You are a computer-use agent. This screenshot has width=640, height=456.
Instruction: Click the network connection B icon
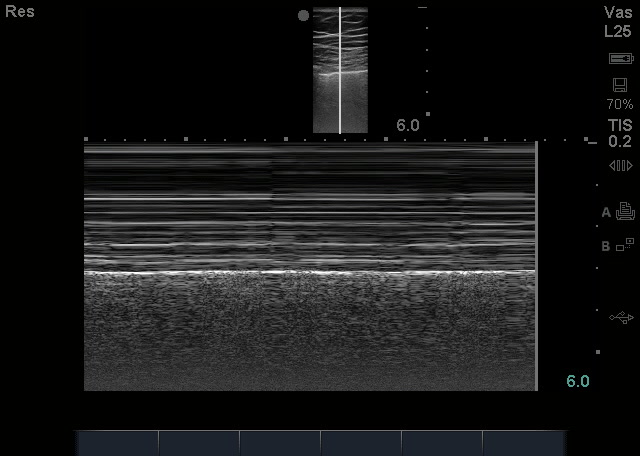click(625, 244)
